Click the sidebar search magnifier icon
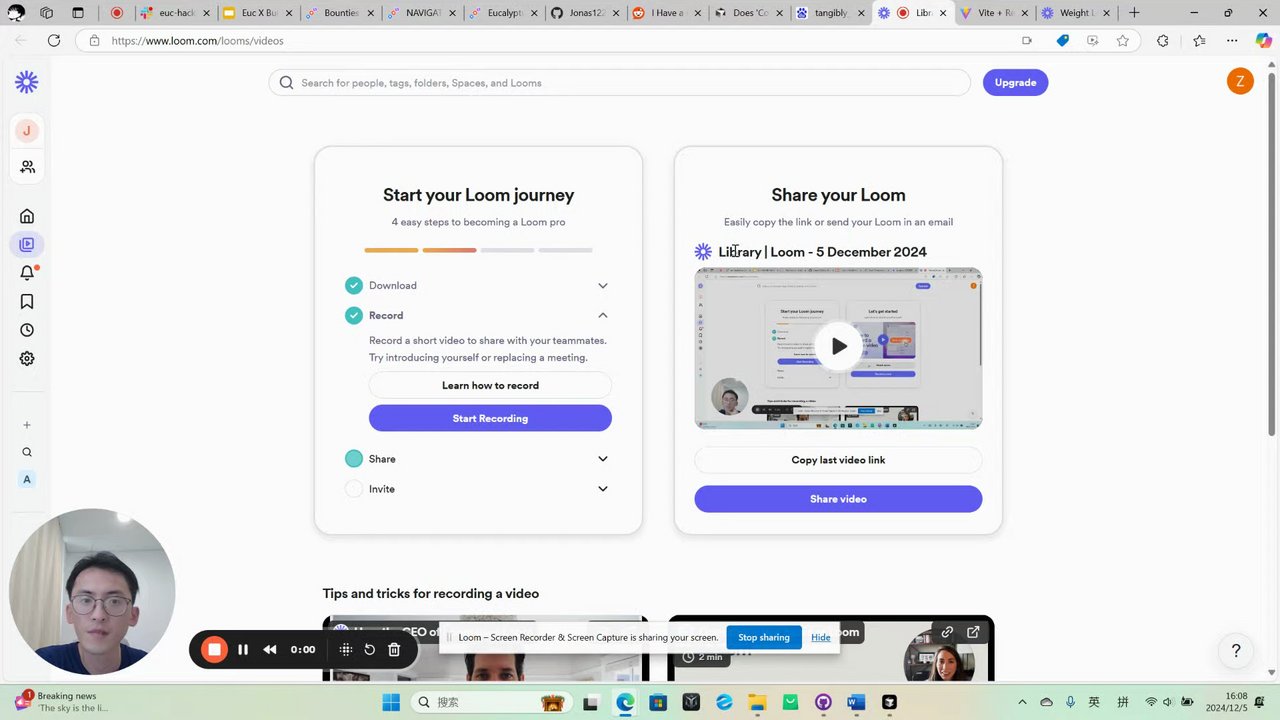Screen dimensions: 1280x720 27,452
